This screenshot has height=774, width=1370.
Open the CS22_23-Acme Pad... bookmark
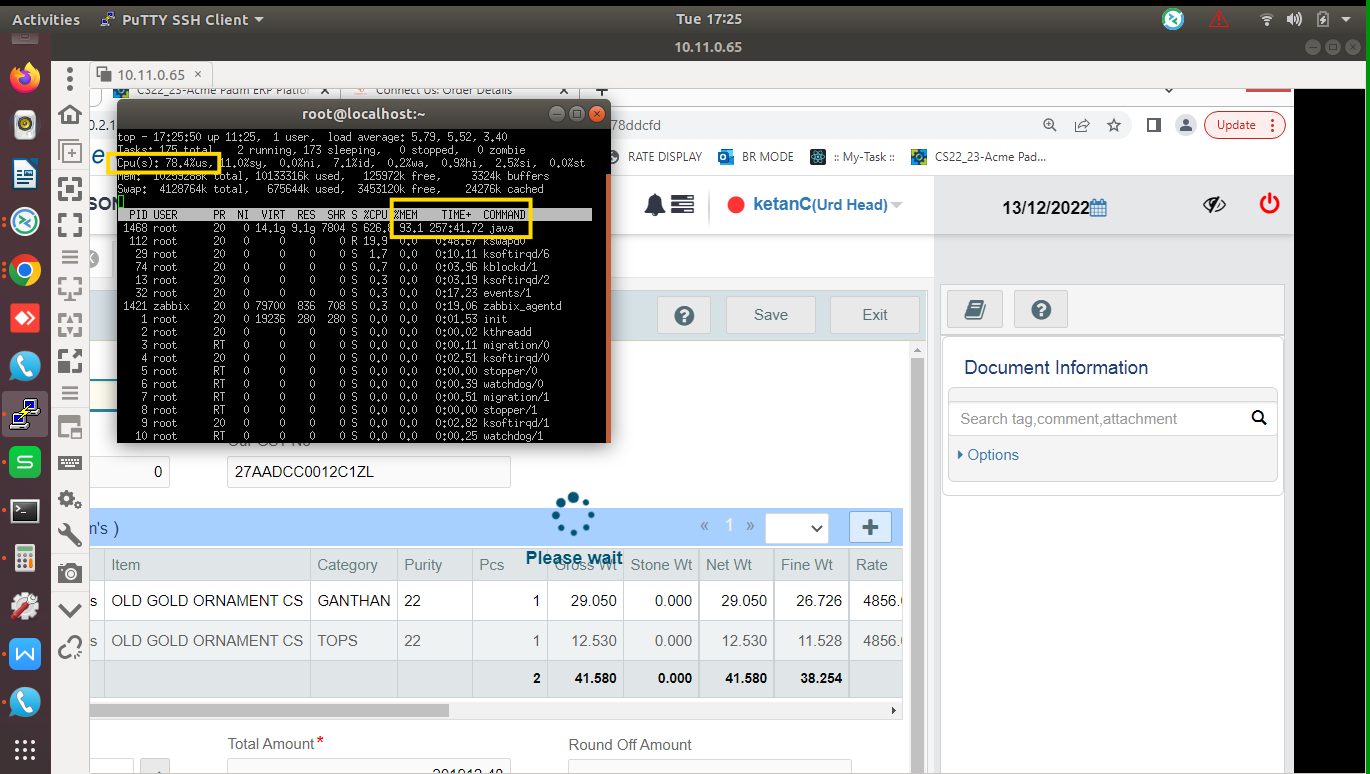click(x=979, y=156)
